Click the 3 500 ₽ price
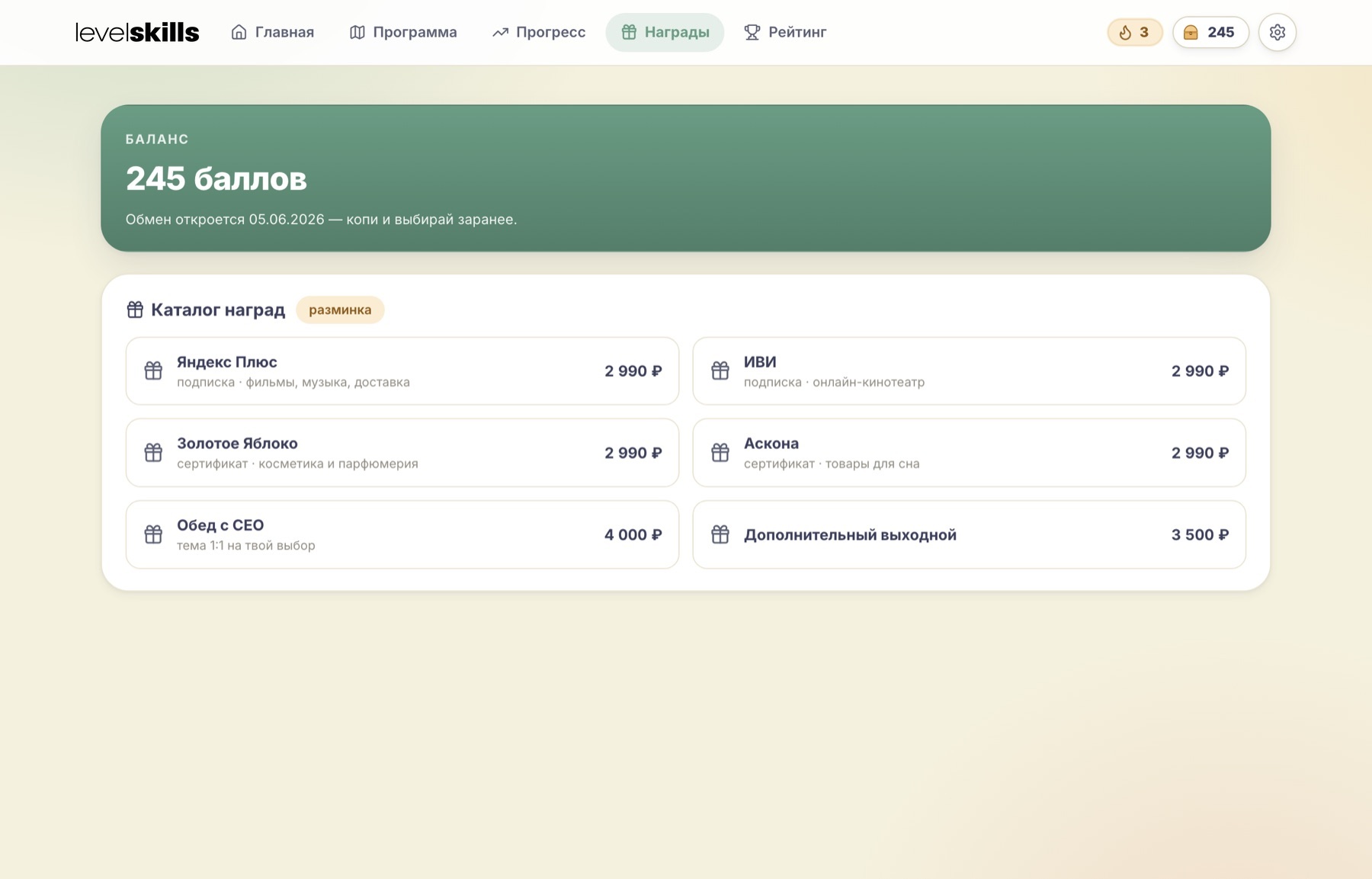 coord(1200,534)
